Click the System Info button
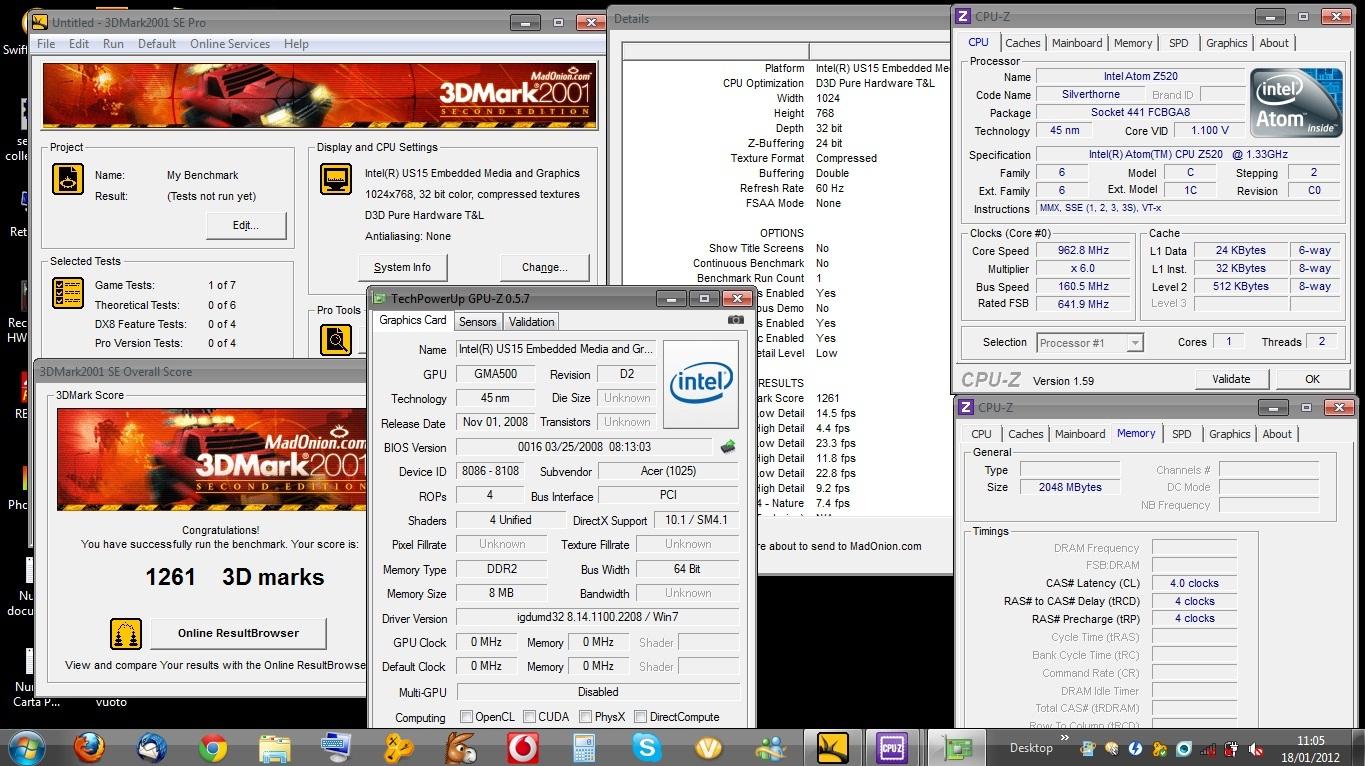 (x=402, y=267)
